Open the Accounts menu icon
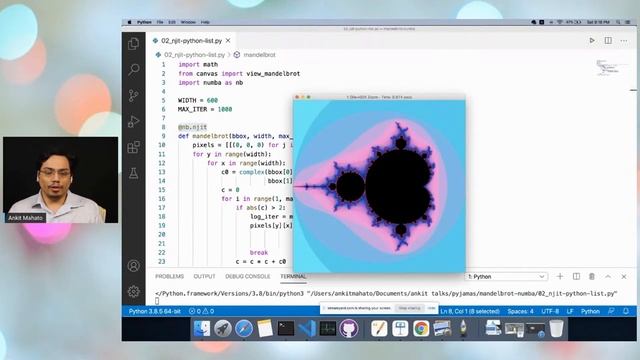 pos(133,266)
